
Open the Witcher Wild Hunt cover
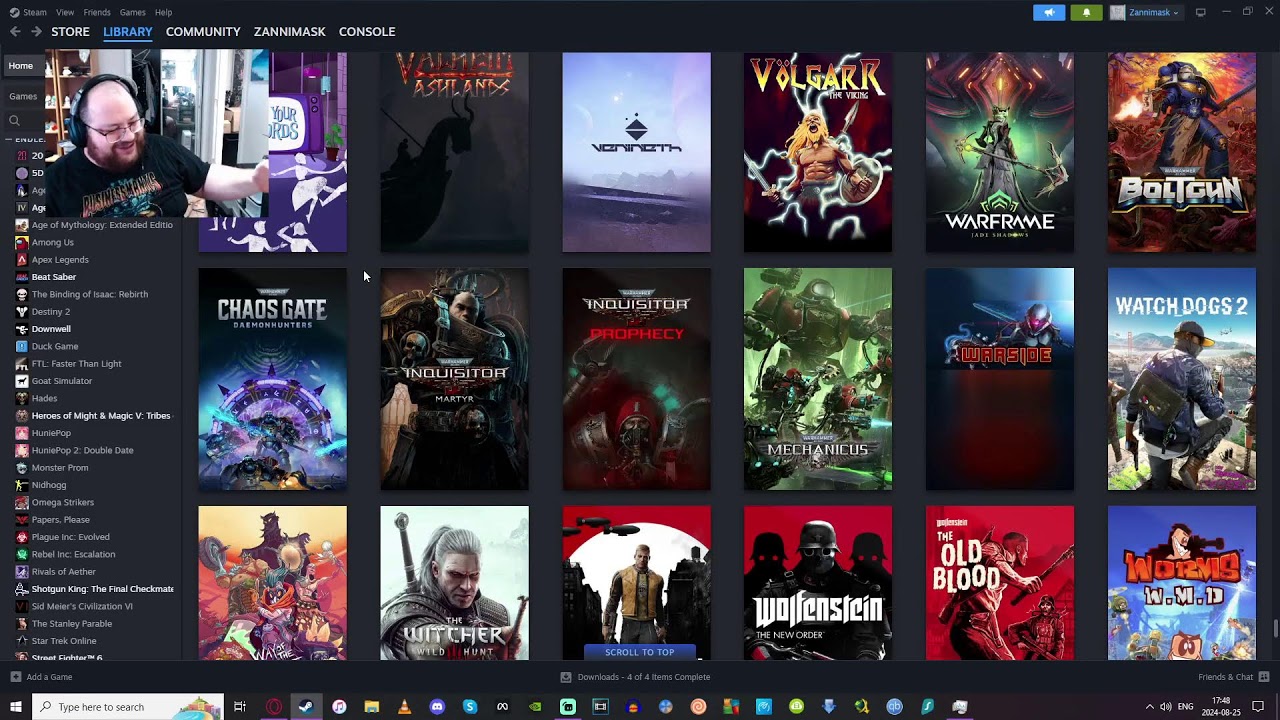tap(455, 583)
